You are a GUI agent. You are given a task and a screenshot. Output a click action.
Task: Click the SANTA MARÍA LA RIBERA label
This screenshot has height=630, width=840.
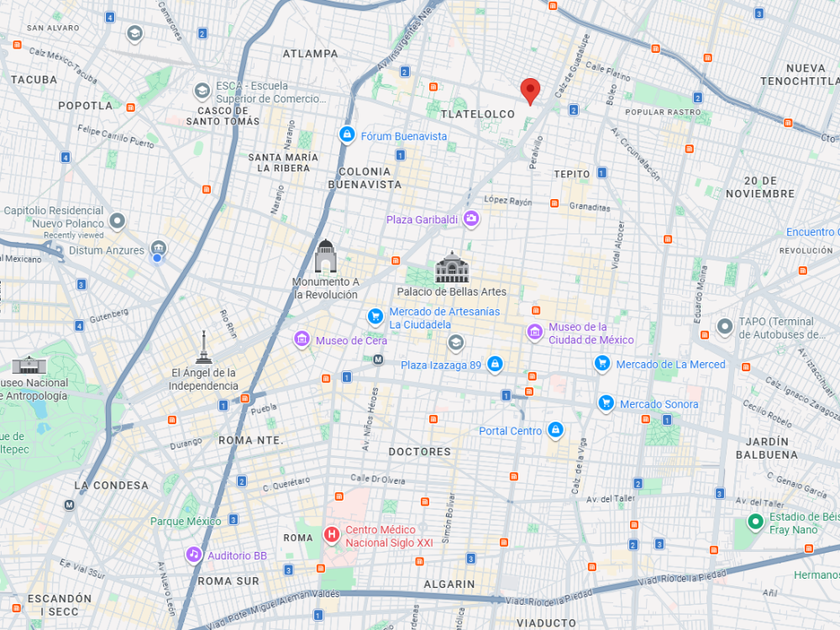point(283,162)
